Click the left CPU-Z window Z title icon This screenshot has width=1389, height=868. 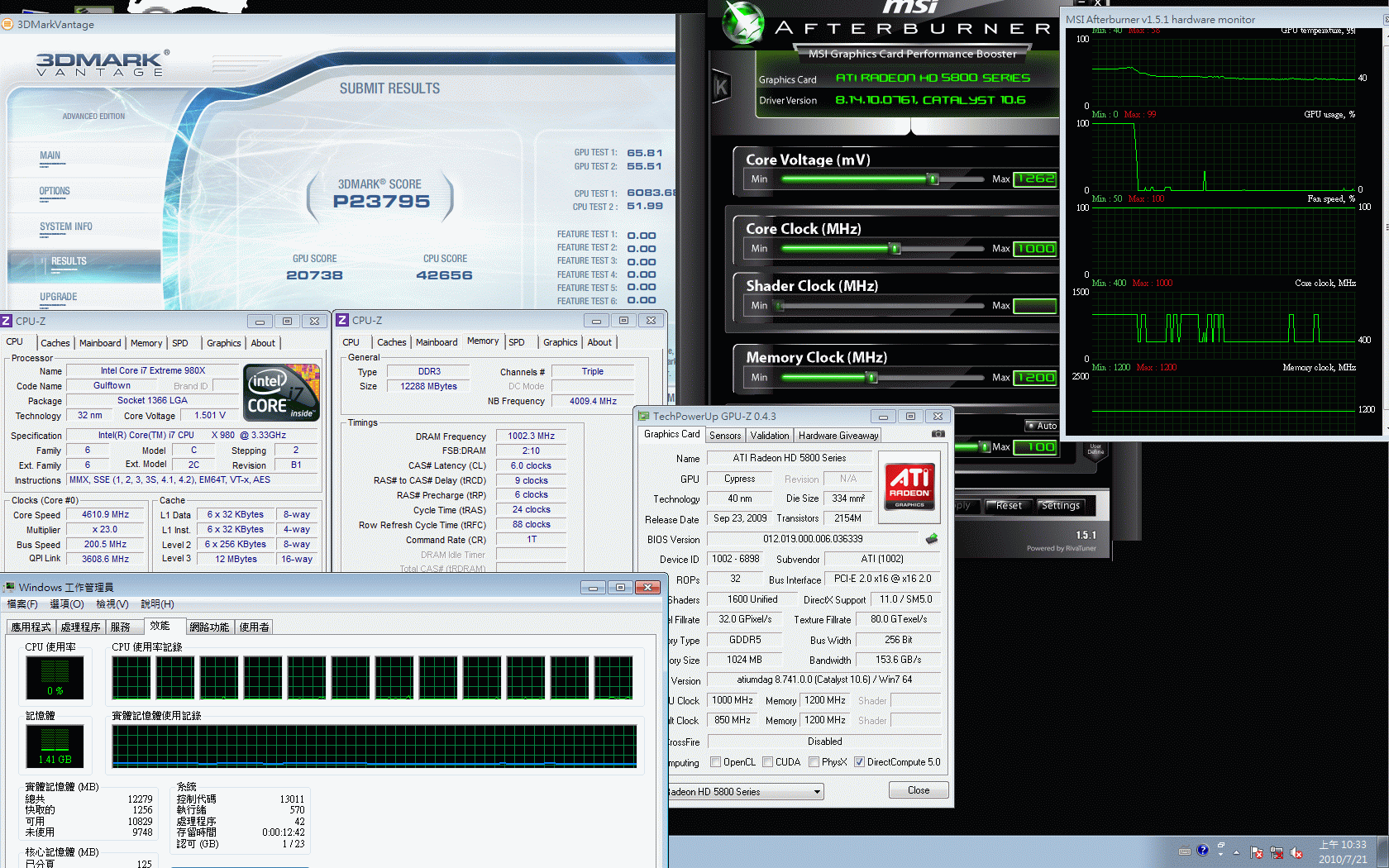click(7, 321)
